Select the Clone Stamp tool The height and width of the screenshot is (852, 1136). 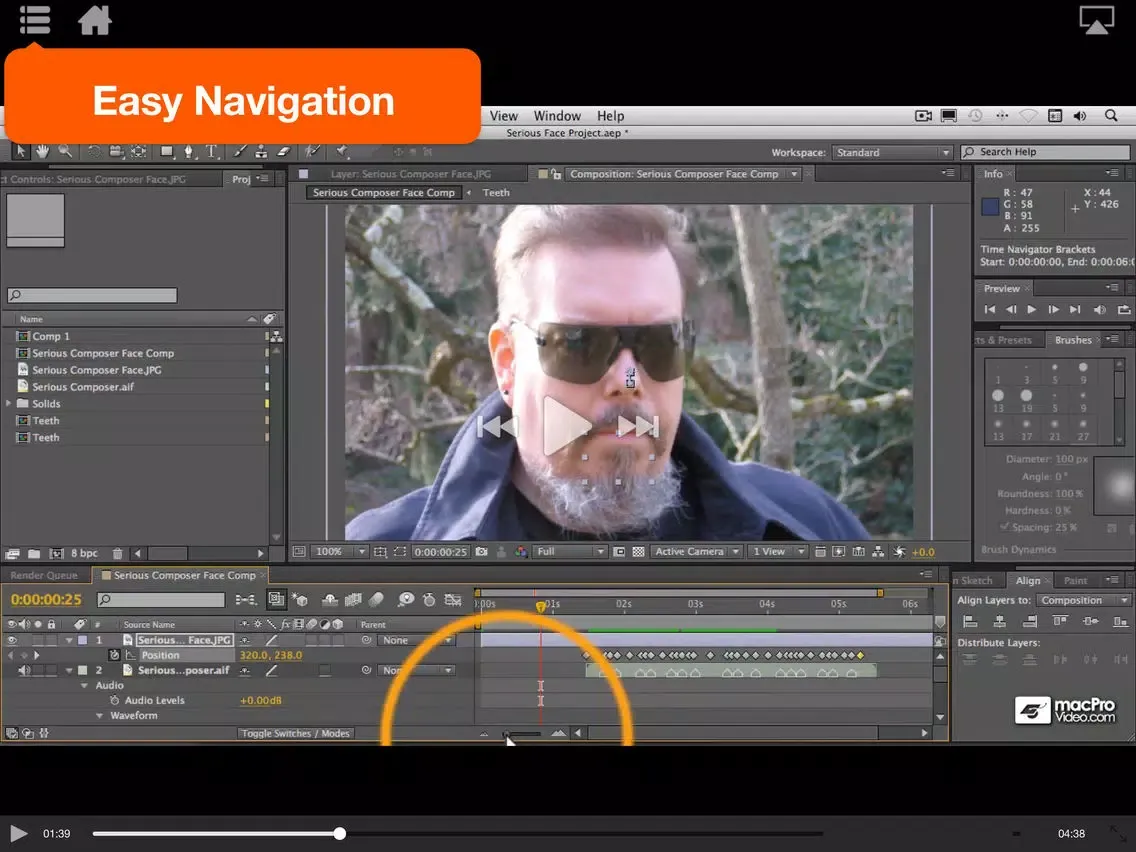tap(262, 151)
